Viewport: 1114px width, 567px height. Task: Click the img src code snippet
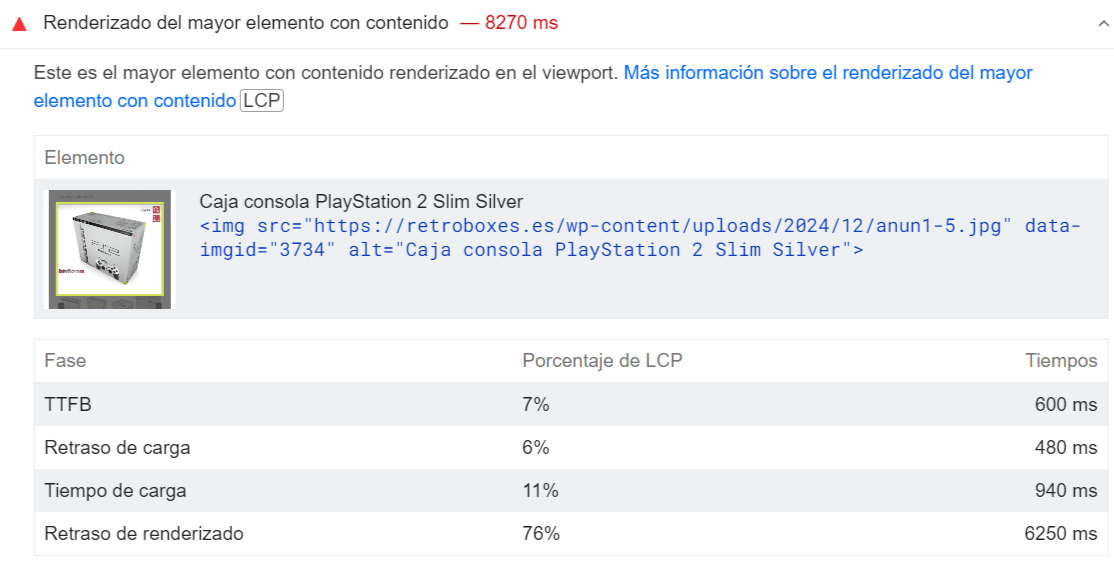639,238
